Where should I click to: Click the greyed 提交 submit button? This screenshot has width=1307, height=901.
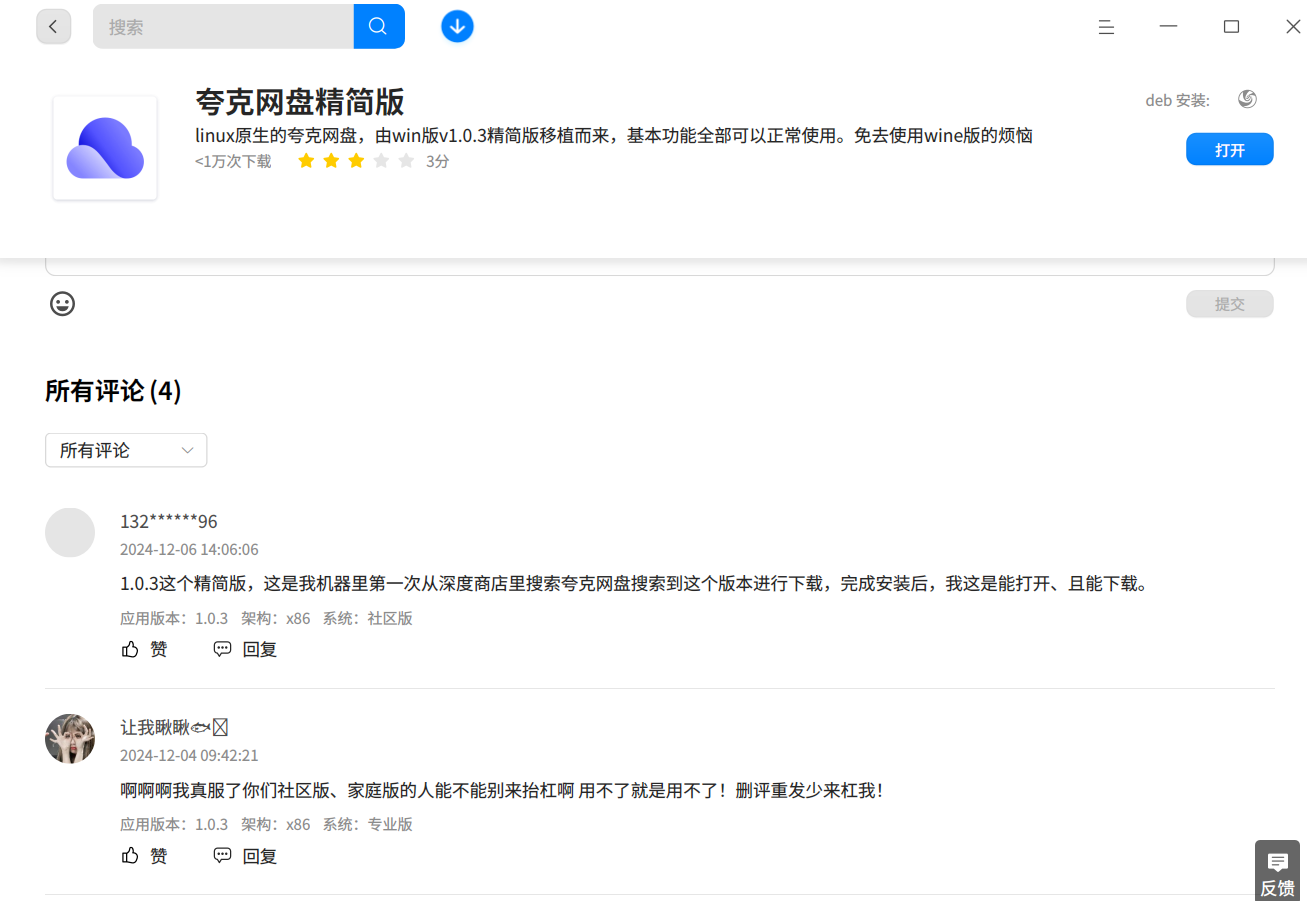pos(1230,304)
